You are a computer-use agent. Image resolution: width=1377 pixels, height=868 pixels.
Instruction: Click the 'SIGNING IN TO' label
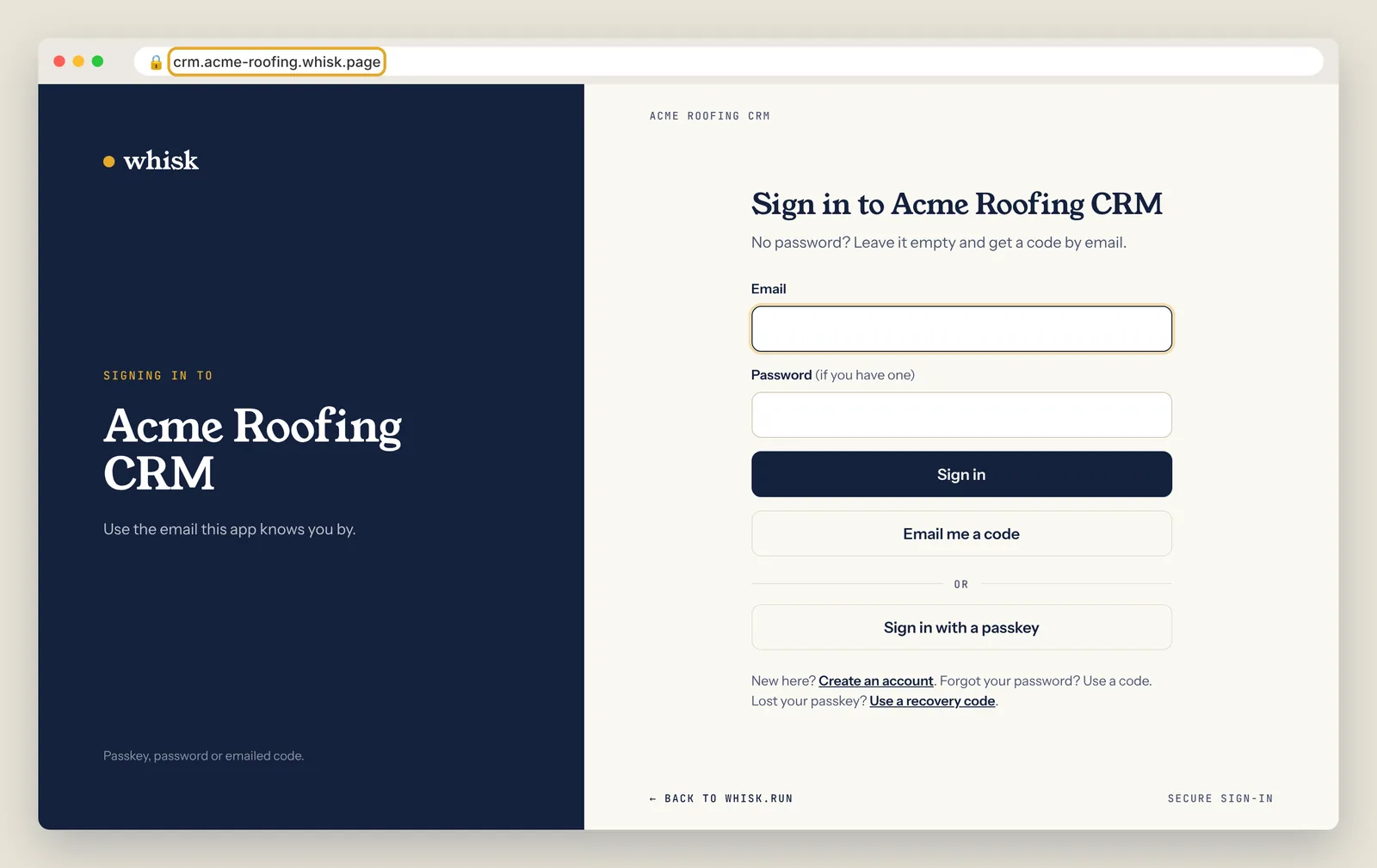tap(157, 376)
